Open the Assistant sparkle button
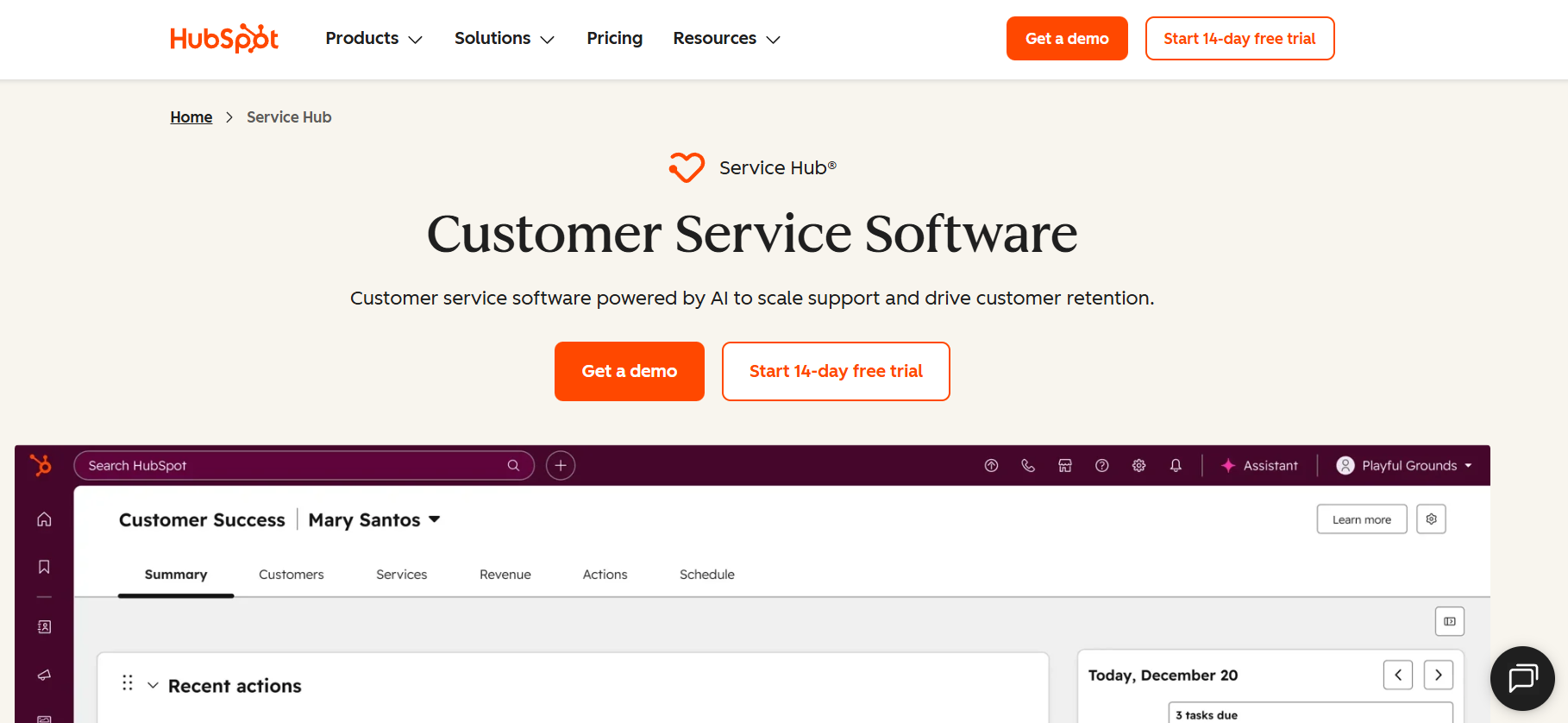 tap(1259, 465)
